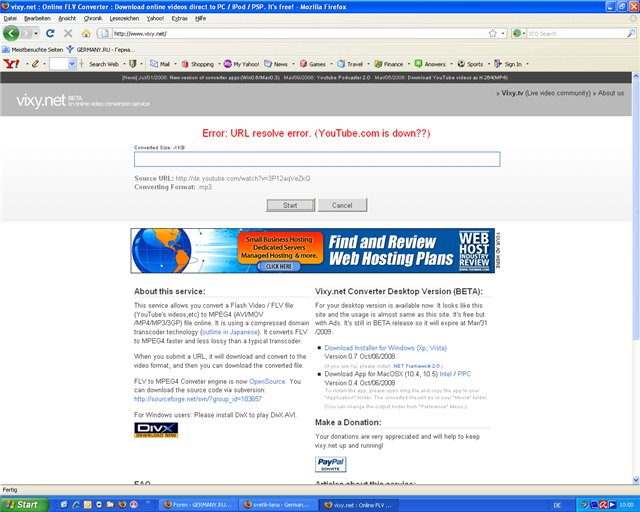Open Yahoo Games toolbar button
Image resolution: width=640 pixels, height=512 pixels.
[313, 64]
